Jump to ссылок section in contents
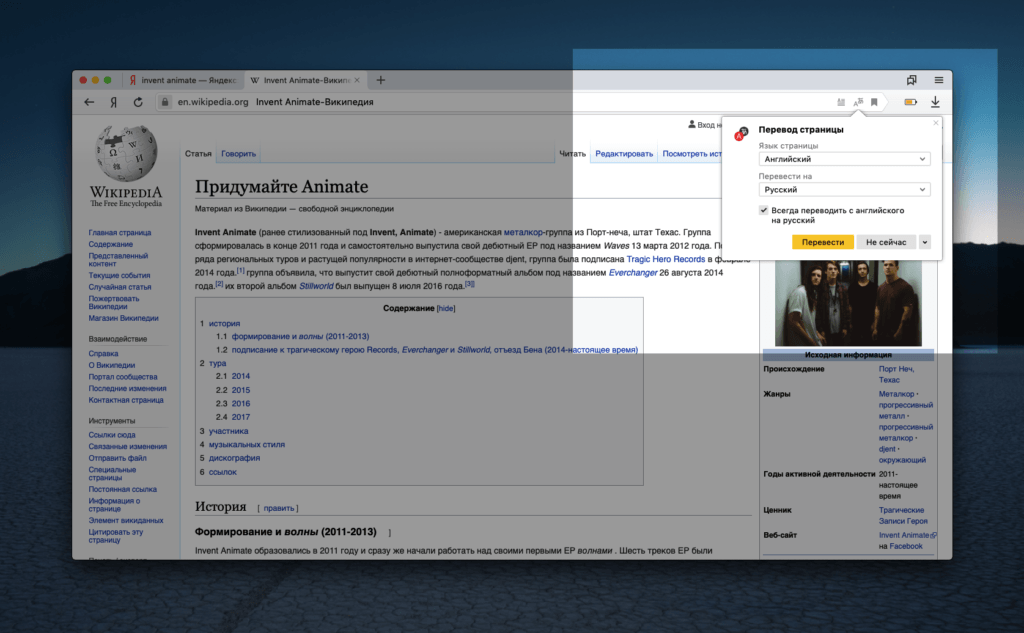 223,472
